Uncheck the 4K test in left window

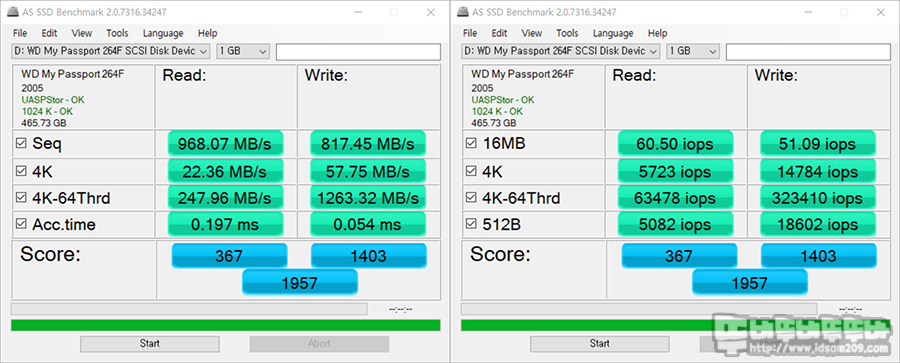(21, 171)
